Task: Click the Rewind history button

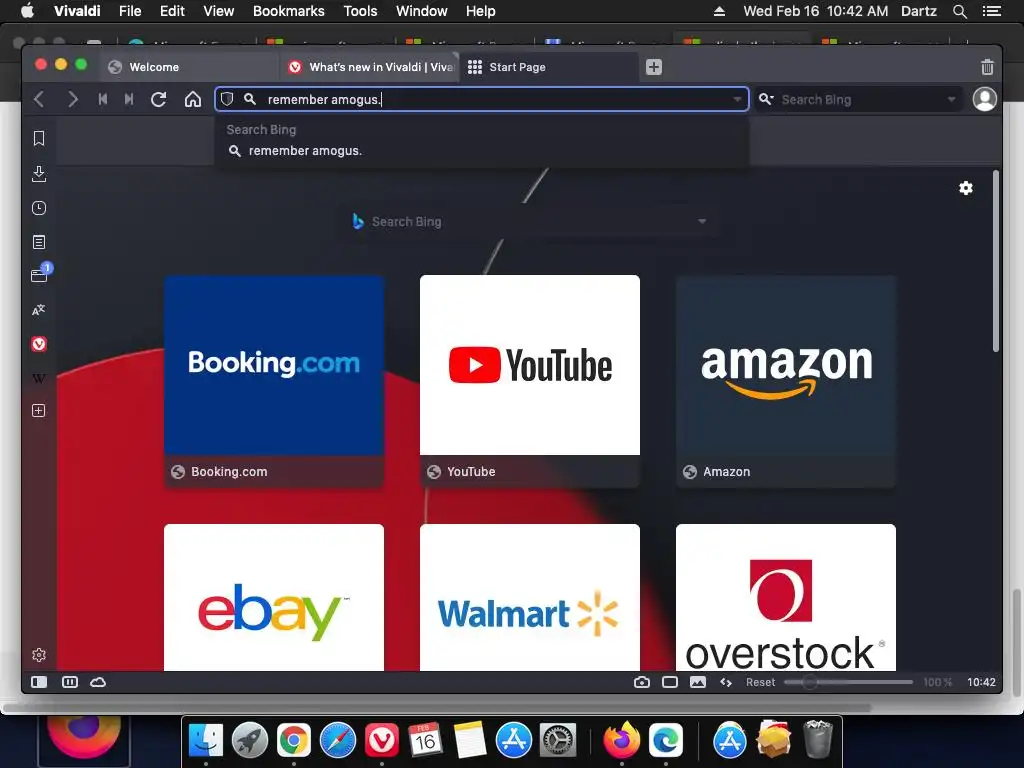Action: pos(103,99)
